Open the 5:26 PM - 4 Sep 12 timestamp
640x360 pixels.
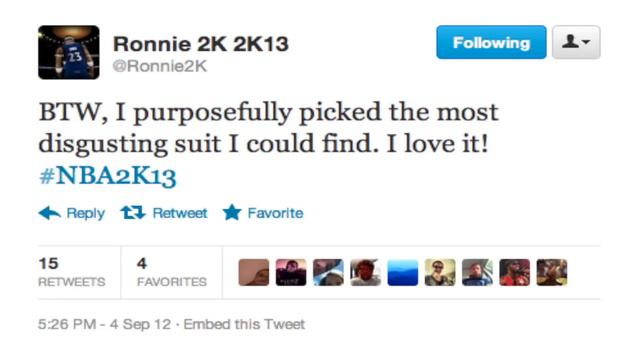coord(104,324)
